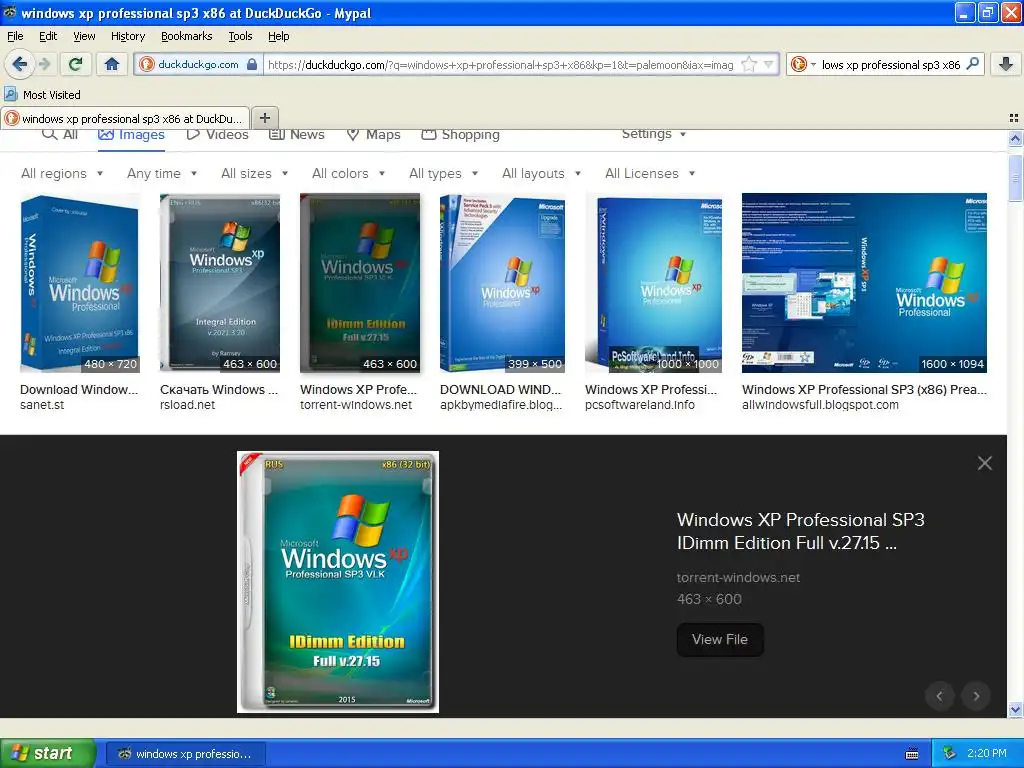Reload the current page
This screenshot has width=1024, height=768.
point(76,64)
